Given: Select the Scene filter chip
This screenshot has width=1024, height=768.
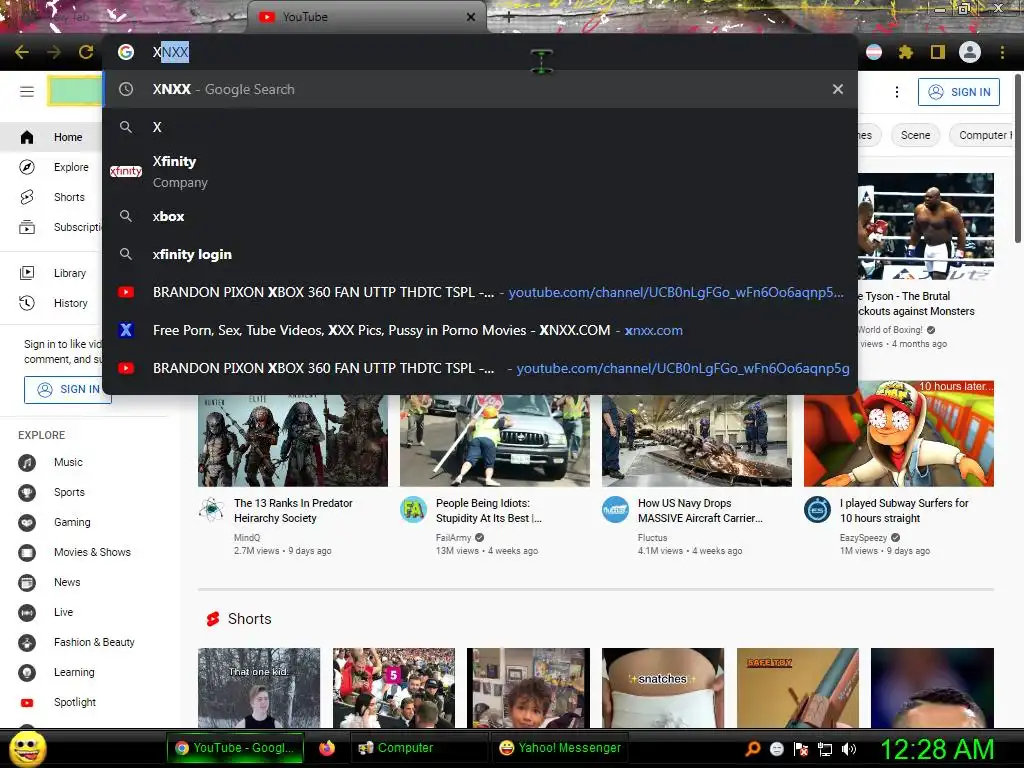Looking at the screenshot, I should [915, 135].
